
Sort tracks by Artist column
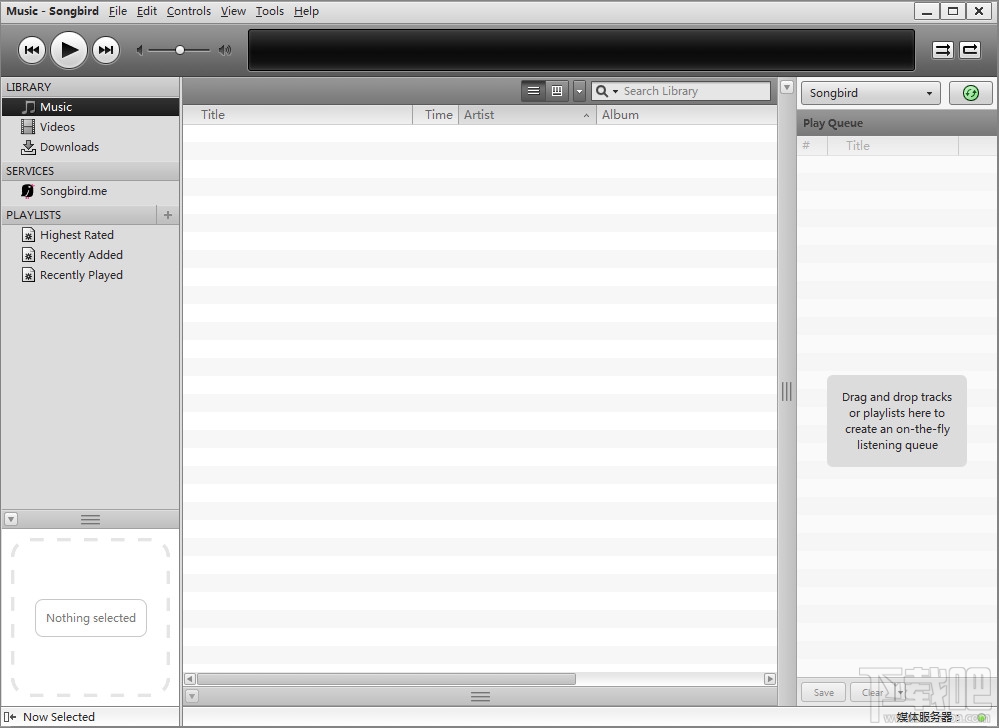tap(528, 115)
